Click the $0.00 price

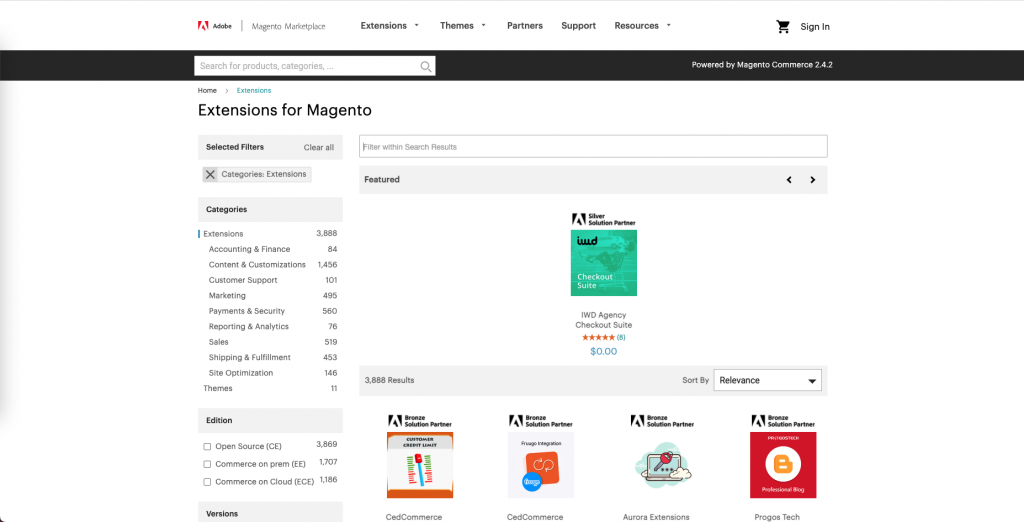(603, 351)
